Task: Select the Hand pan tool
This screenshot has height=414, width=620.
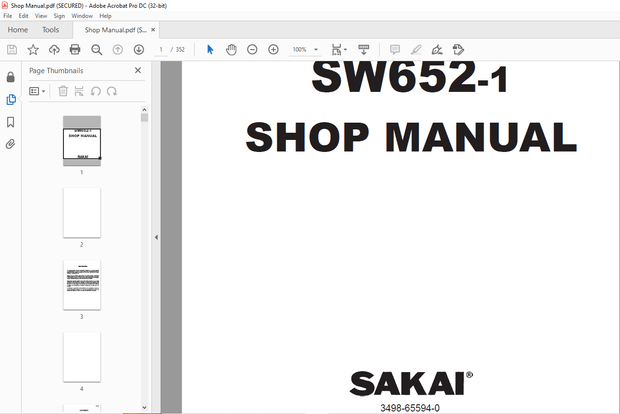Action: tap(231, 49)
